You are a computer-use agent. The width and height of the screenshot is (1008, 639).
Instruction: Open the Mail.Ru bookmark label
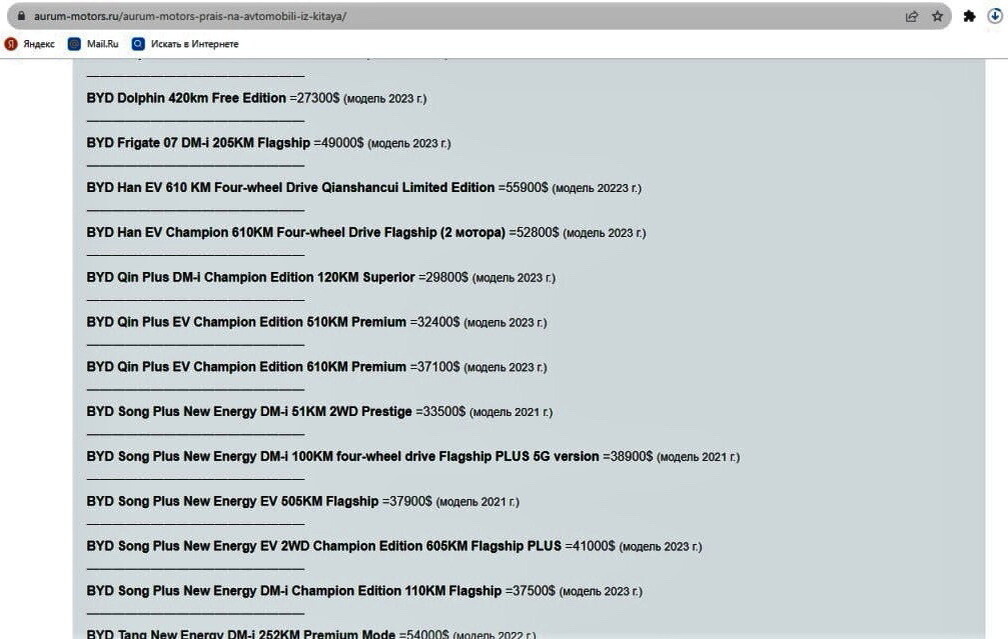pos(103,44)
